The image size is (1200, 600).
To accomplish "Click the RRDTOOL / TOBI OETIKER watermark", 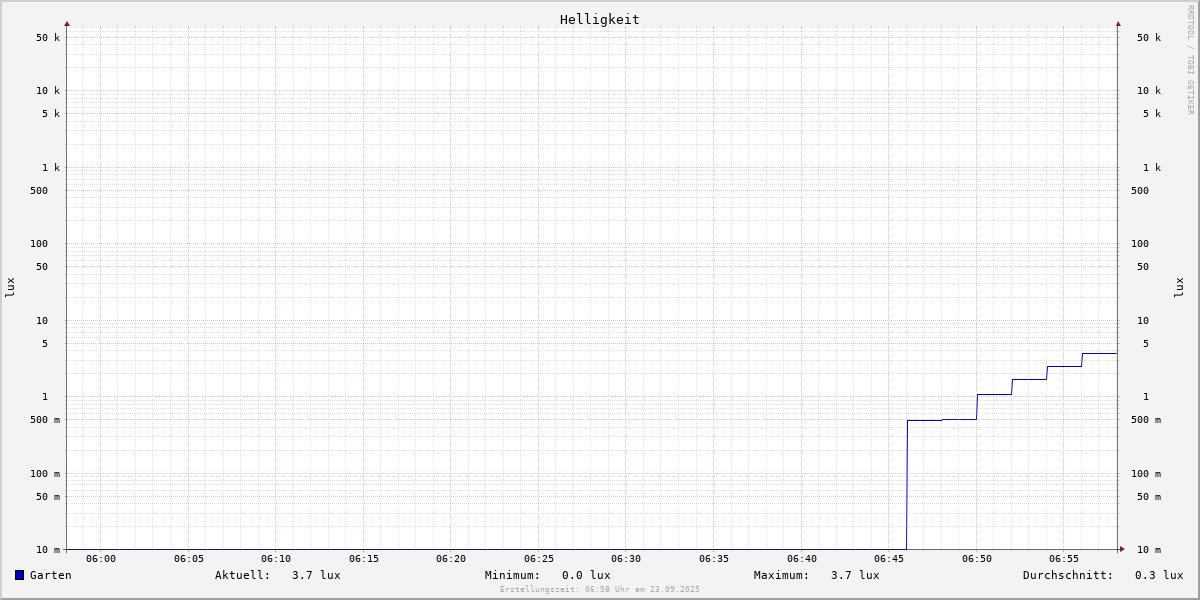I will (x=1190, y=60).
